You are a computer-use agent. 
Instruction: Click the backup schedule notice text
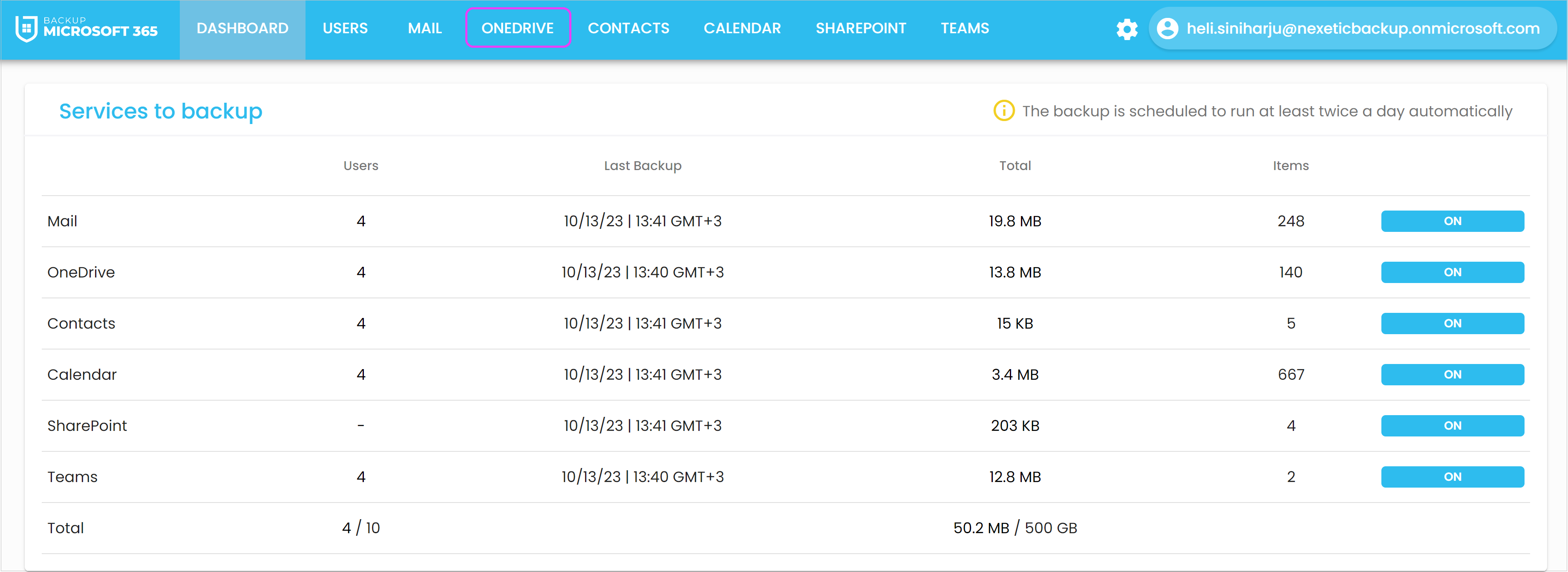pyautogui.click(x=1267, y=112)
